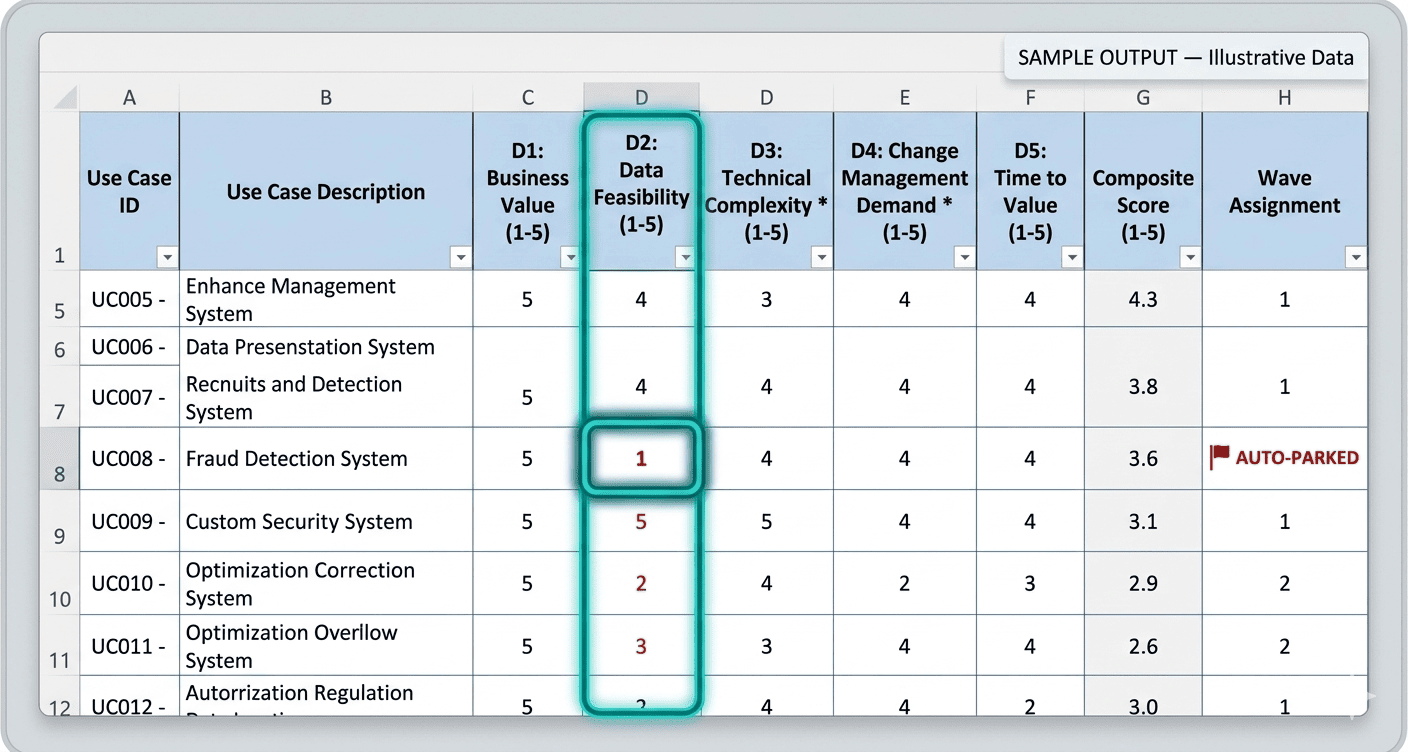Click the 'AUTO-PARKED' text in the UC008 row

1297,458
